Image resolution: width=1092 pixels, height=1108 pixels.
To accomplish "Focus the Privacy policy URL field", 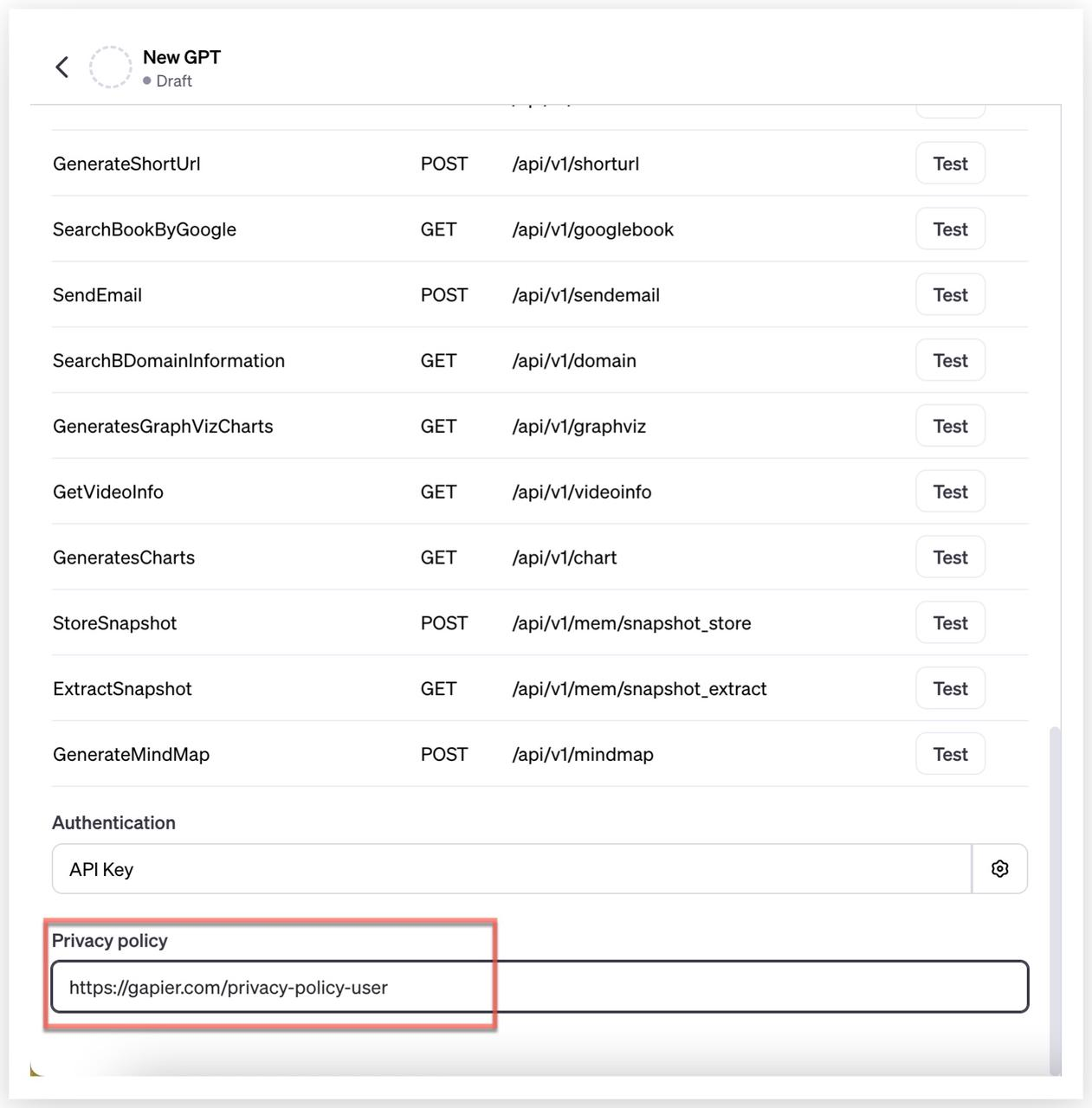I will [x=540, y=987].
